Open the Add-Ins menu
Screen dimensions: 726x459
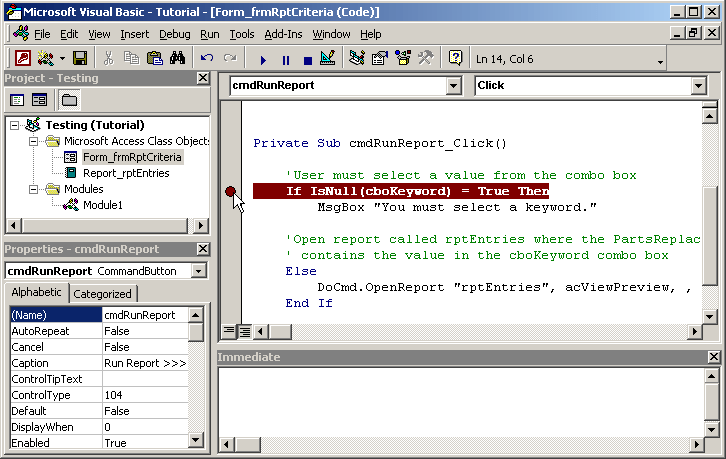tap(283, 34)
